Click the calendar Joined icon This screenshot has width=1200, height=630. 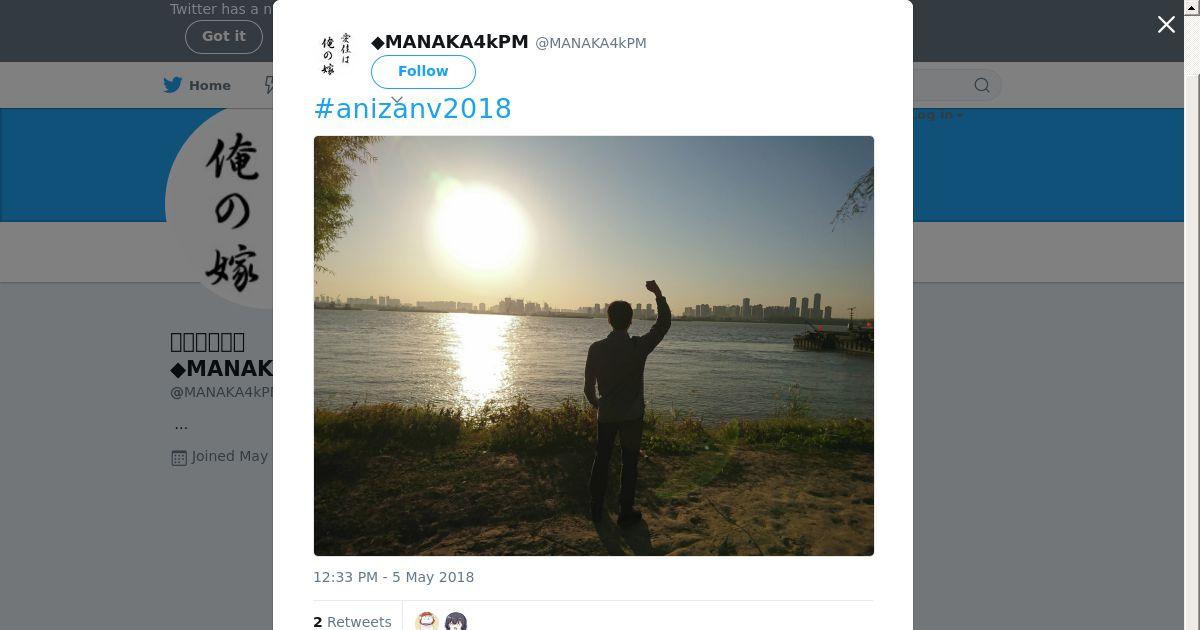179,457
